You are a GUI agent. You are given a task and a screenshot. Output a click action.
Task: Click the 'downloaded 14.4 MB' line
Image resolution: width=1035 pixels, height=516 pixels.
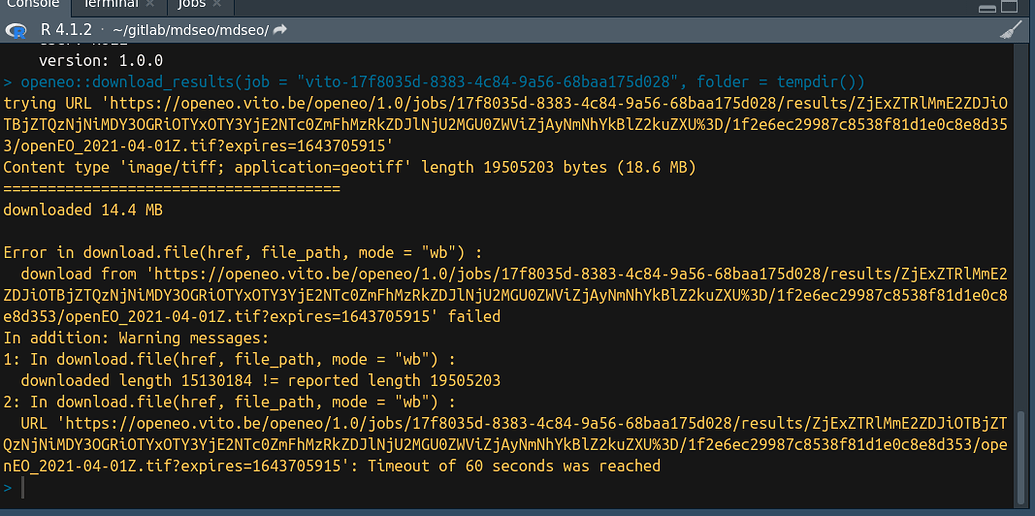83,210
